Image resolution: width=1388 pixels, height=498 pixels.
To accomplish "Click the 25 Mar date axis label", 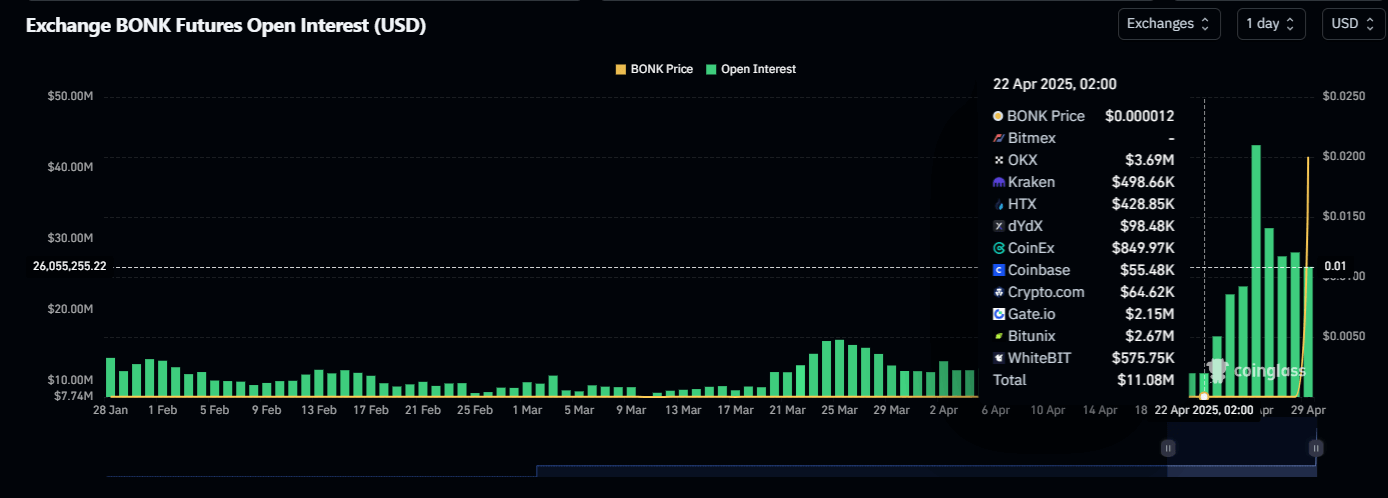I will tap(839, 410).
